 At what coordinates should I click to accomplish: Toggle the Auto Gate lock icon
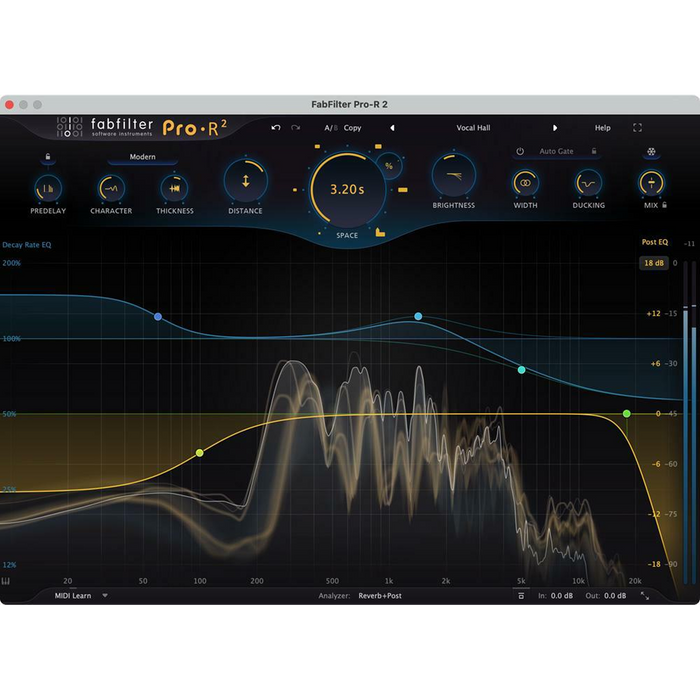[x=594, y=151]
